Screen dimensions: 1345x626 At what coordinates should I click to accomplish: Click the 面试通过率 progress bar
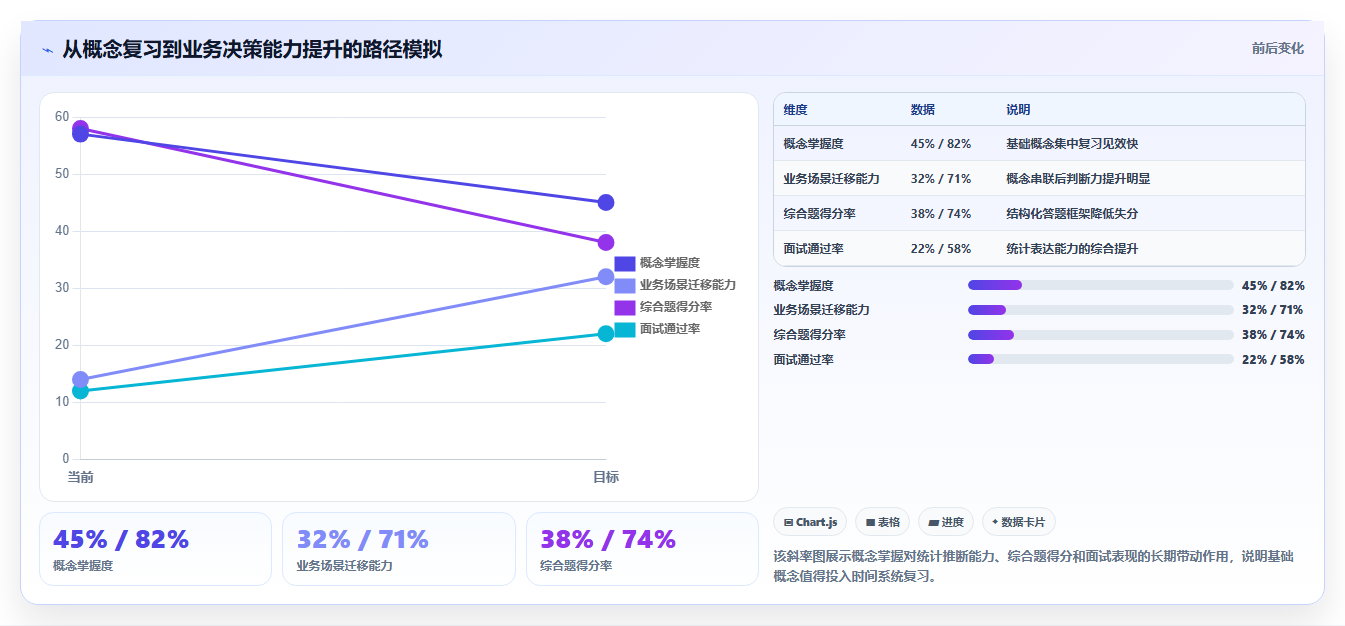[x=1100, y=359]
